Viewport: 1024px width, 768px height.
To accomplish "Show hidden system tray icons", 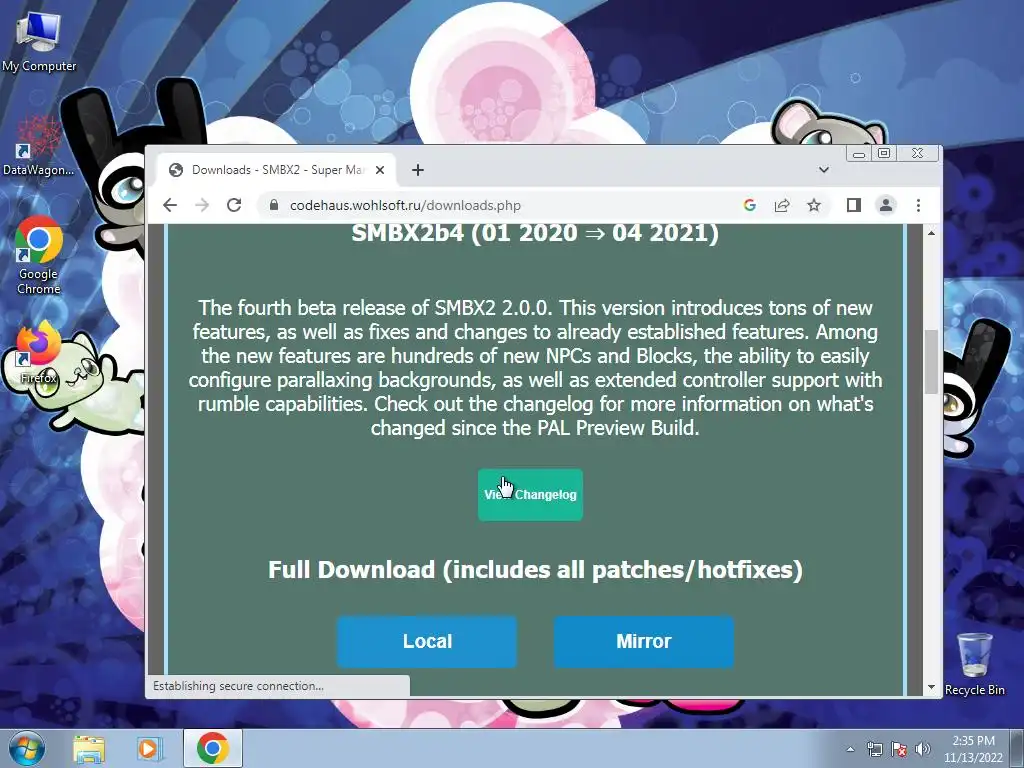I will 850,749.
